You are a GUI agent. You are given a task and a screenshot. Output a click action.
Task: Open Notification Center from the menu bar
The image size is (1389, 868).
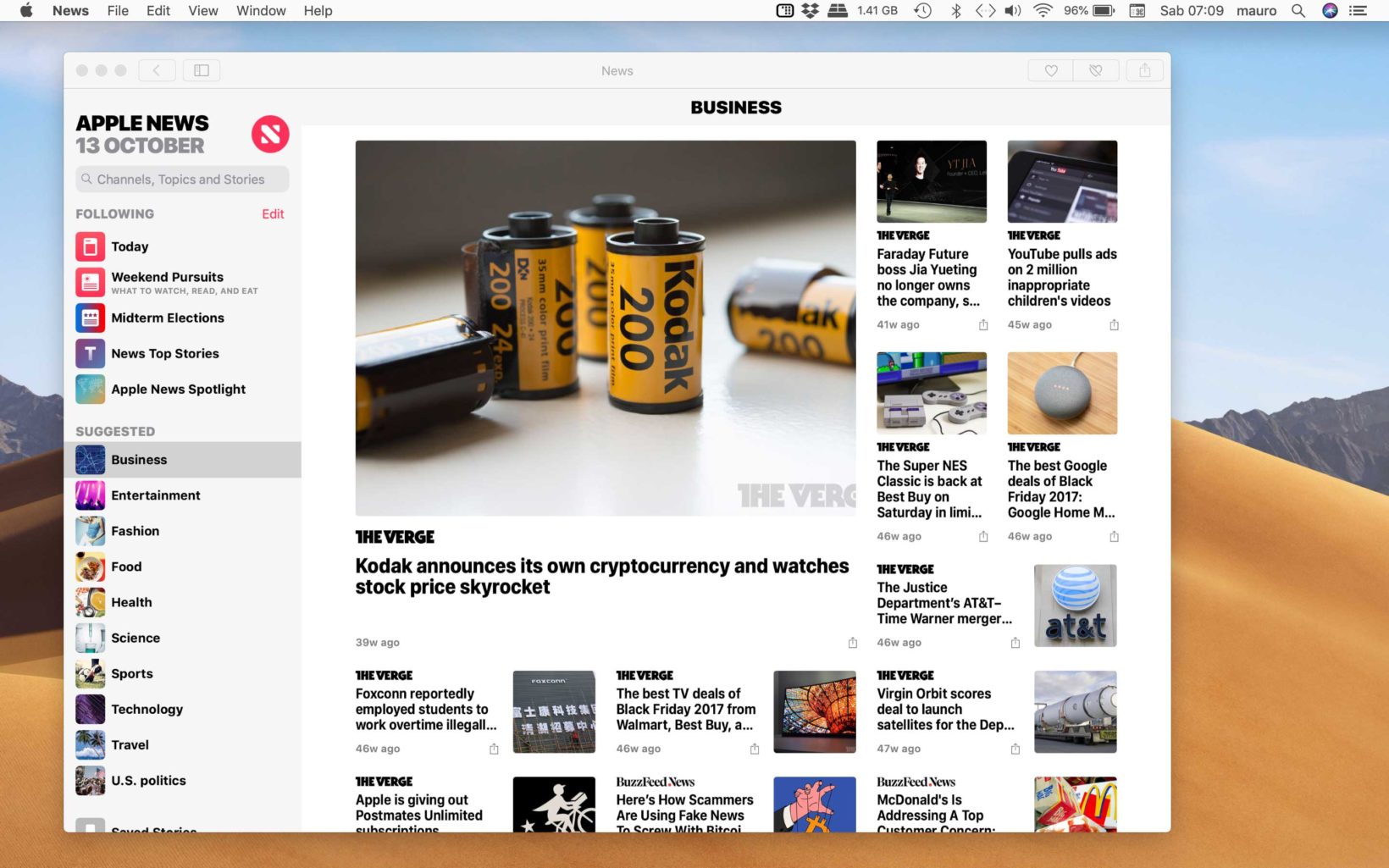[1359, 11]
